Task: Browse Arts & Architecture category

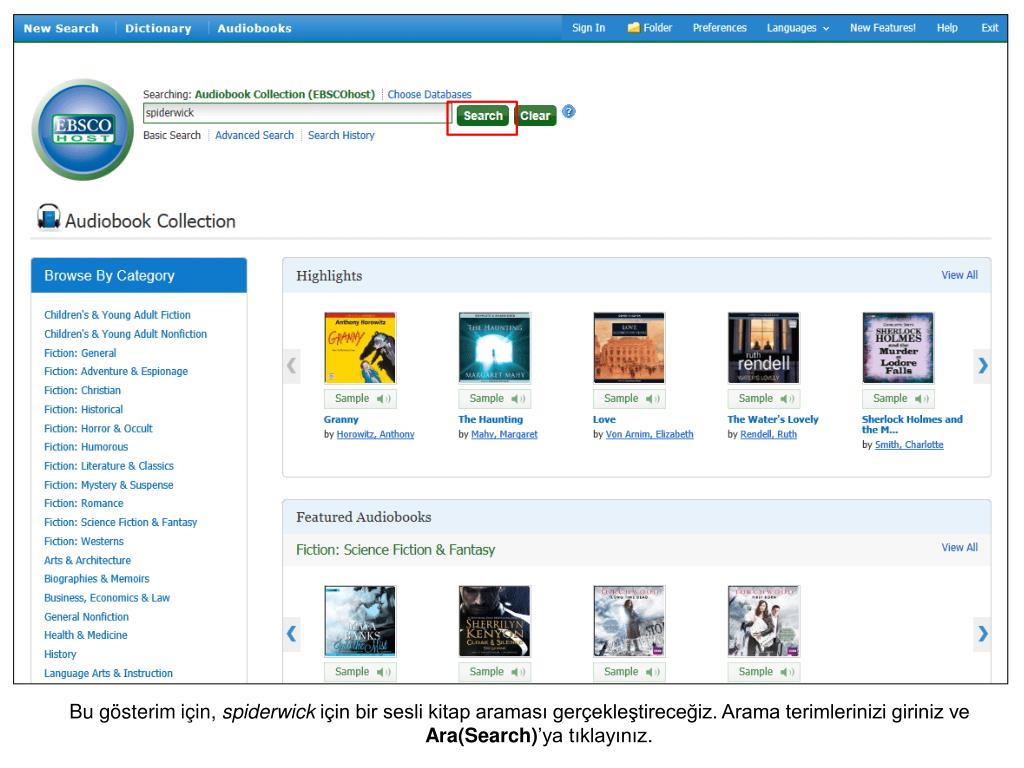Action: pos(88,560)
